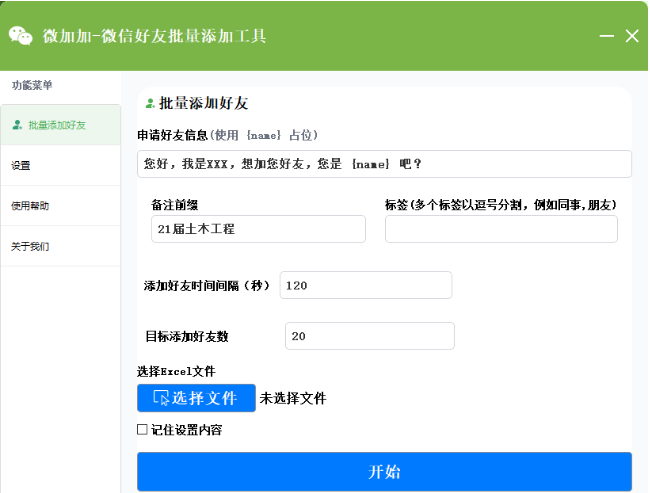Click the green person icon in page heading
Screen dimensions: 650x493
150,103
